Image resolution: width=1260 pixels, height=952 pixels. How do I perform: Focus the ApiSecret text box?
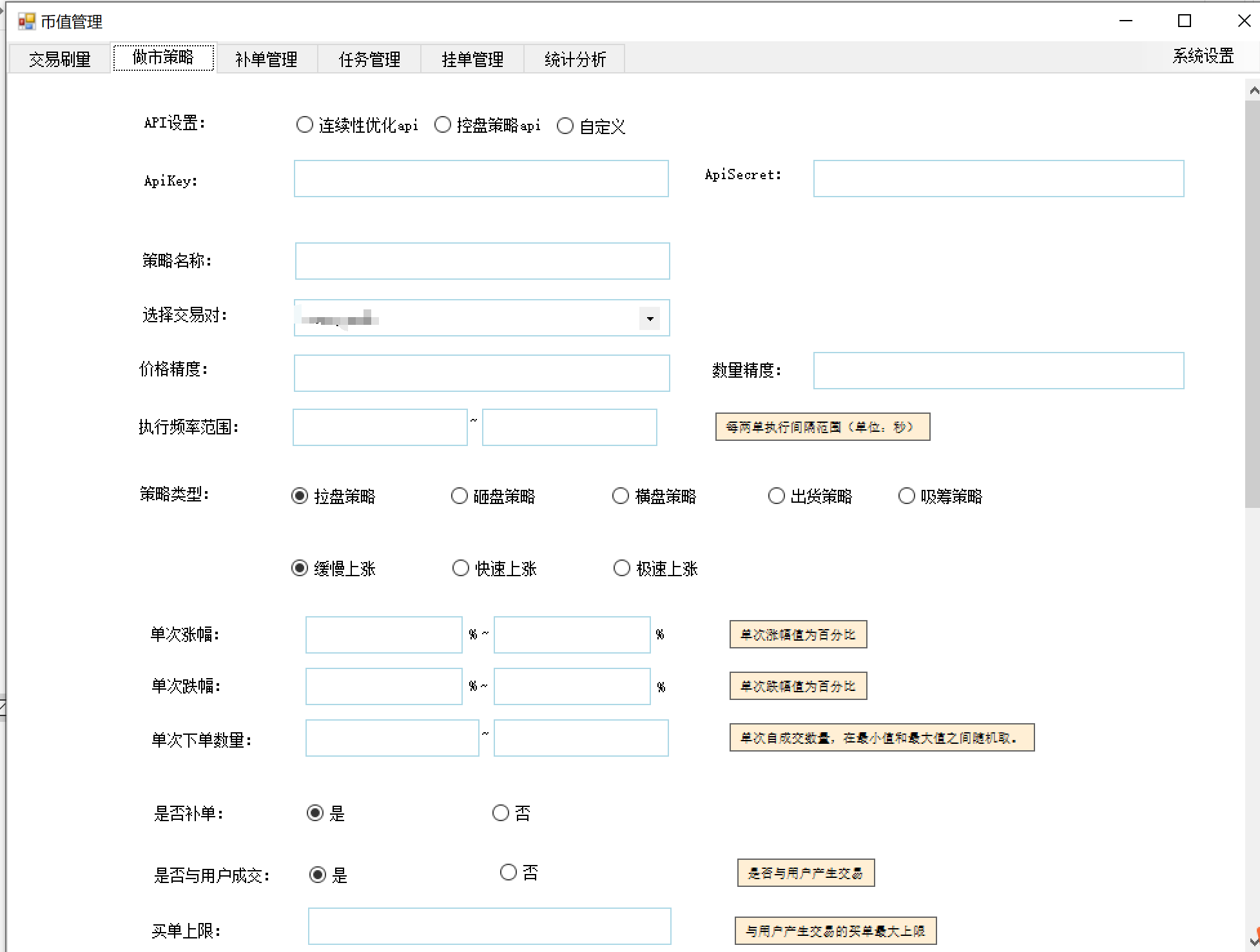(998, 179)
